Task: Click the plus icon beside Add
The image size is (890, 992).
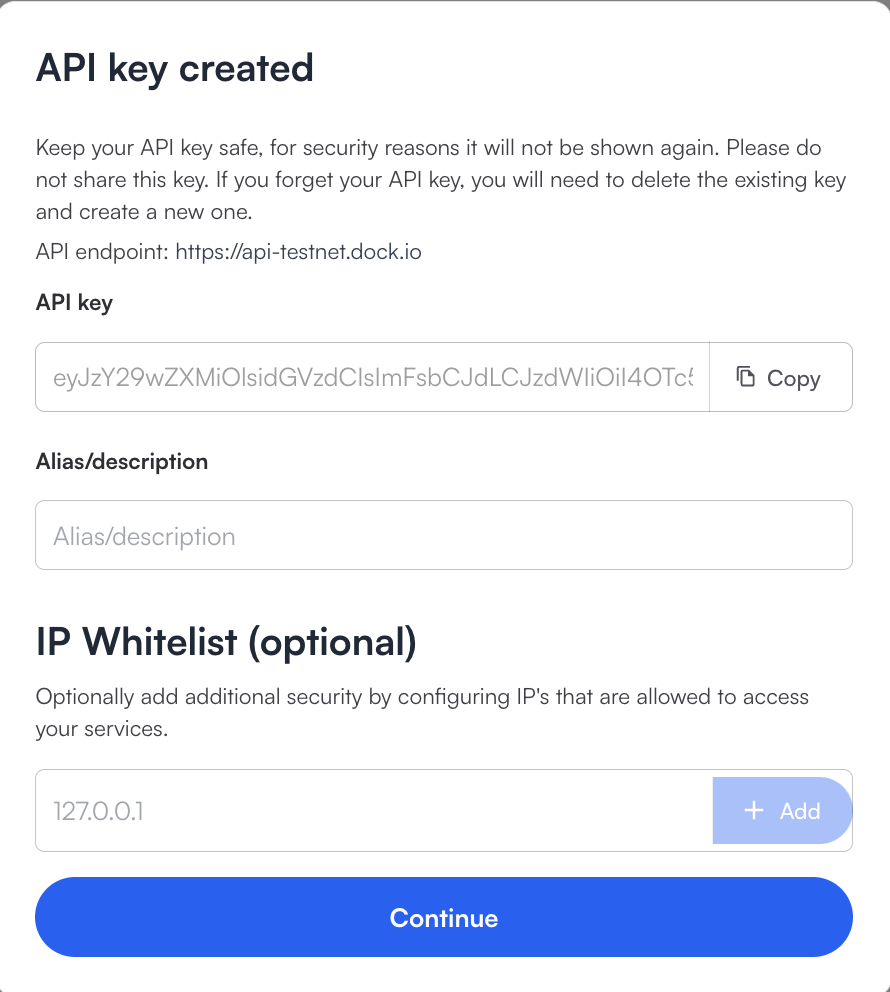Action: coord(753,810)
